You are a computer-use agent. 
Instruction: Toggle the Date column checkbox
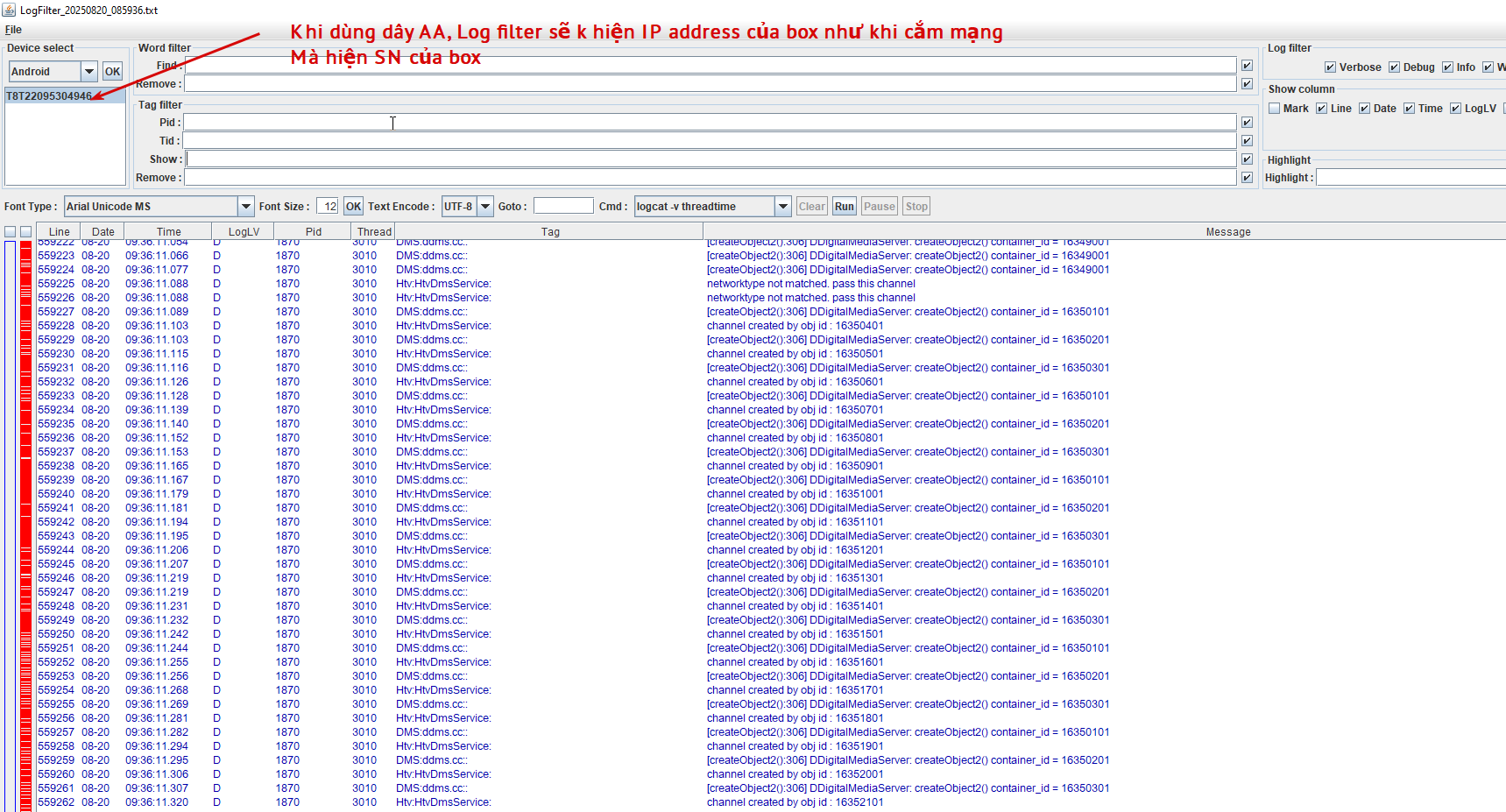click(x=1364, y=109)
